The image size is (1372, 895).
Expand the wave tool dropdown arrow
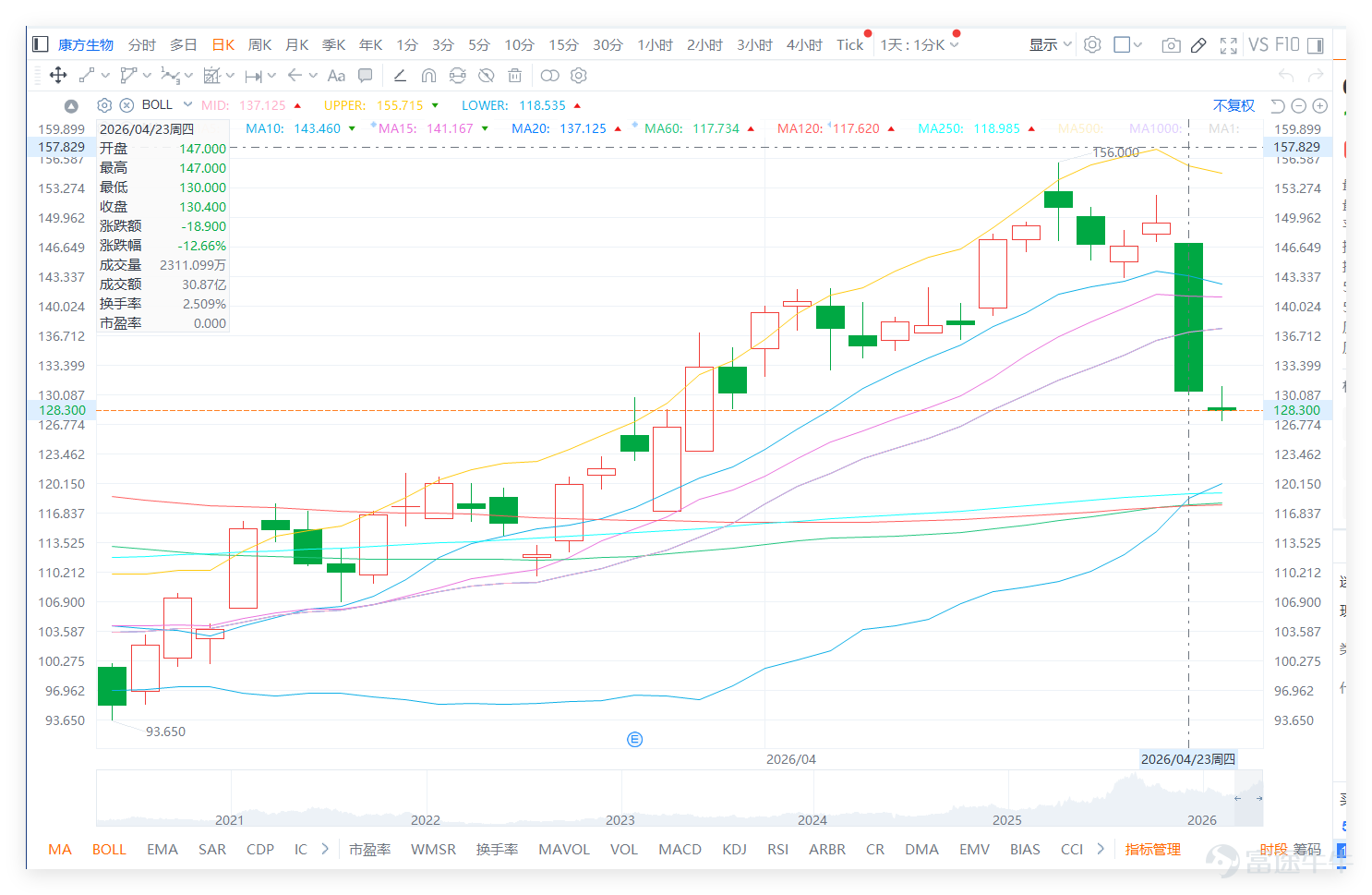click(188, 76)
